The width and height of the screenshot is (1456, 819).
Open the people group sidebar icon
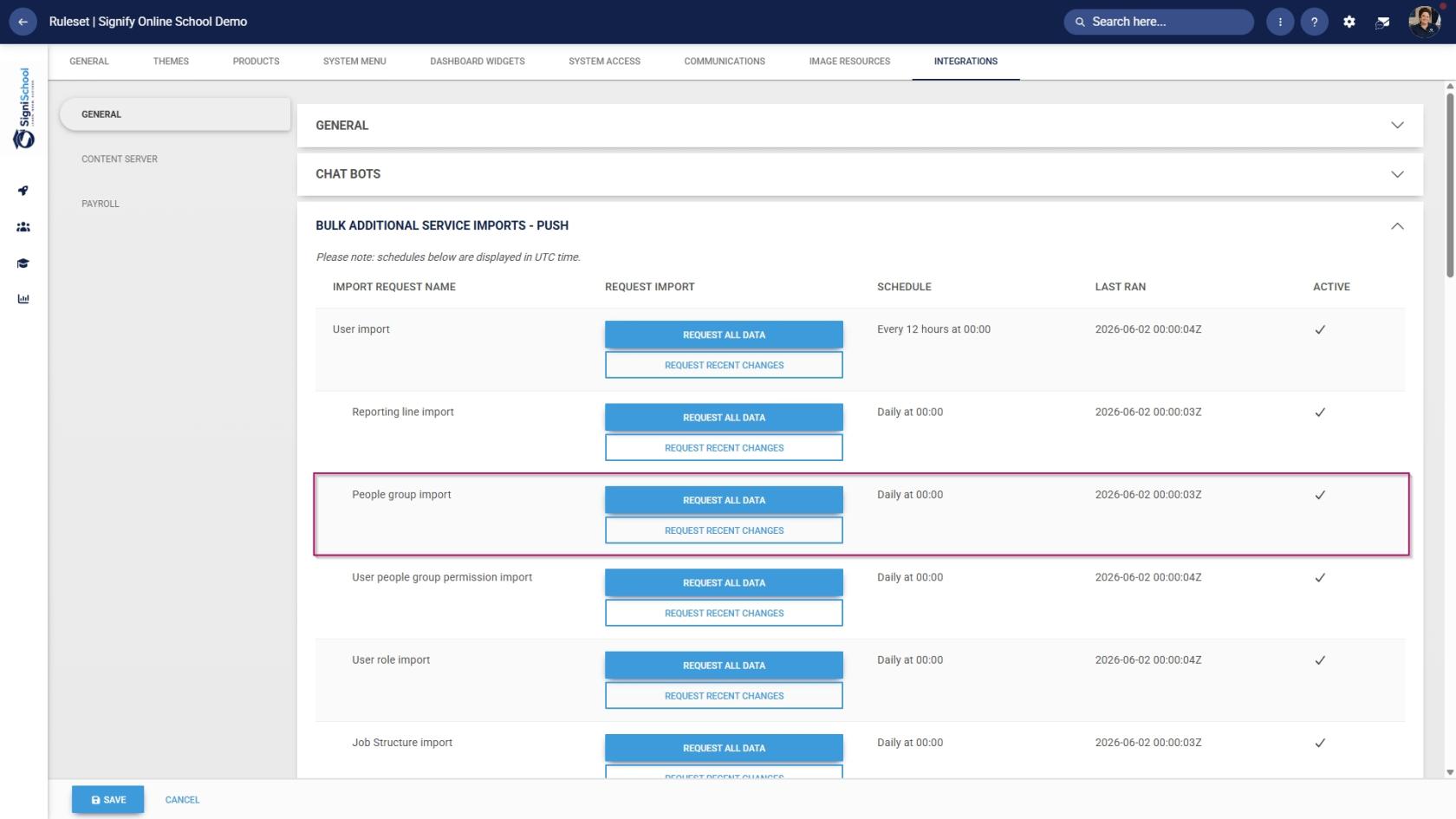(x=23, y=227)
